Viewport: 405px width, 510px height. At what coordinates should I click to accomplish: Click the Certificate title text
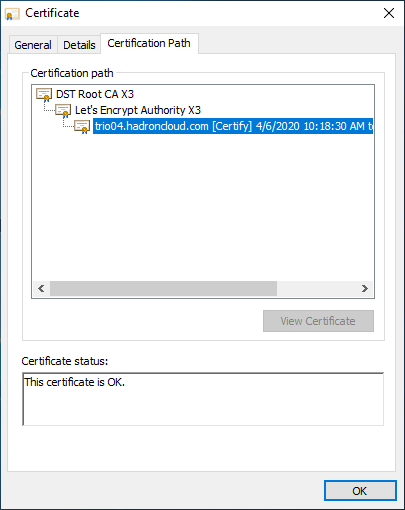(x=52, y=13)
